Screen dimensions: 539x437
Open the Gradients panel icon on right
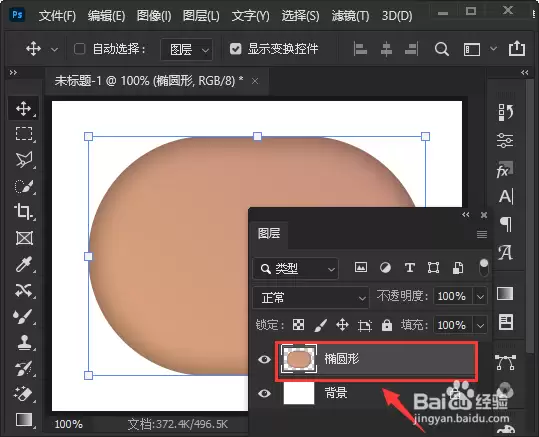pyautogui.click(x=505, y=294)
